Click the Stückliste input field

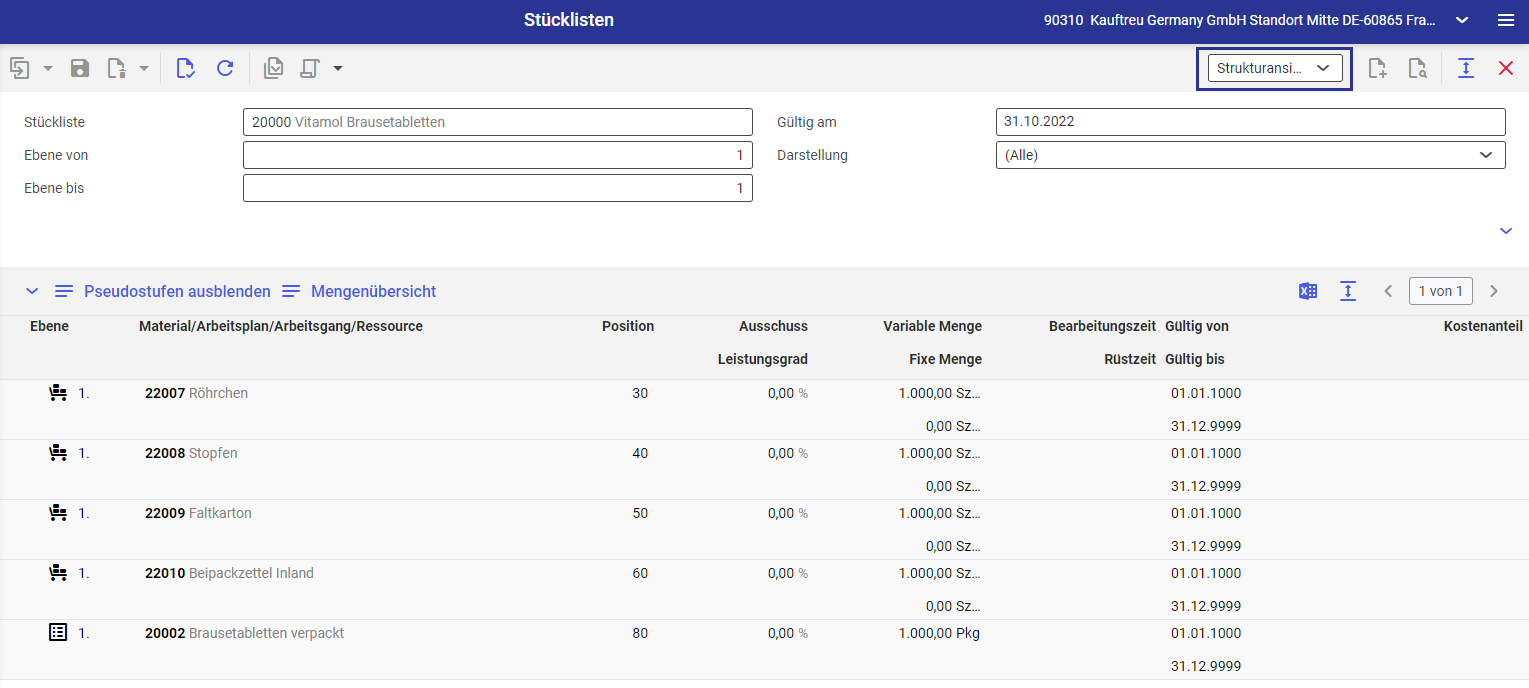pyautogui.click(x=497, y=122)
